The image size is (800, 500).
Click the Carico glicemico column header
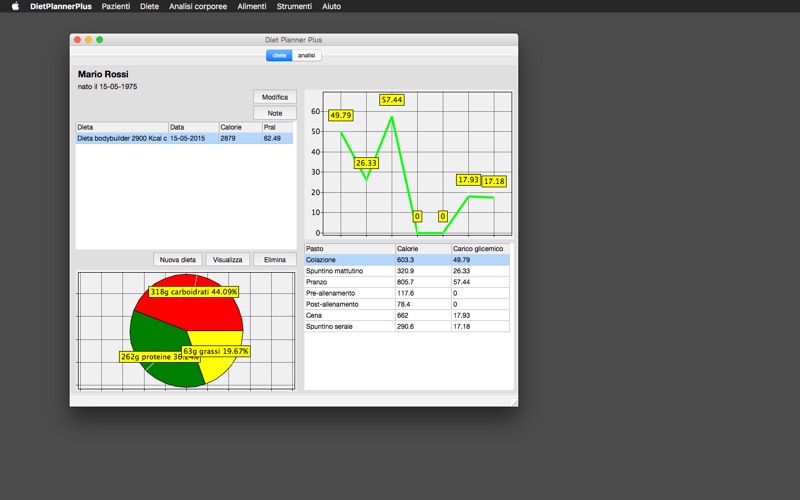click(480, 248)
